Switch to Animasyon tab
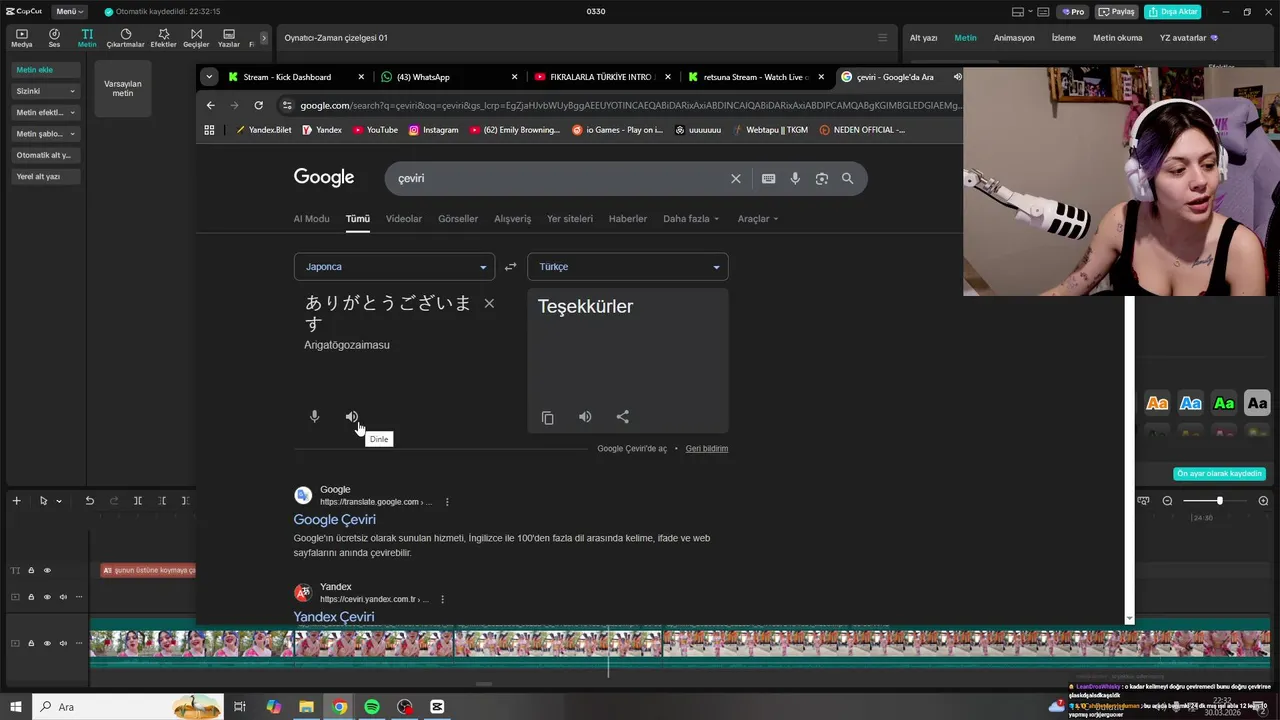The height and width of the screenshot is (720, 1280). pos(1014,38)
